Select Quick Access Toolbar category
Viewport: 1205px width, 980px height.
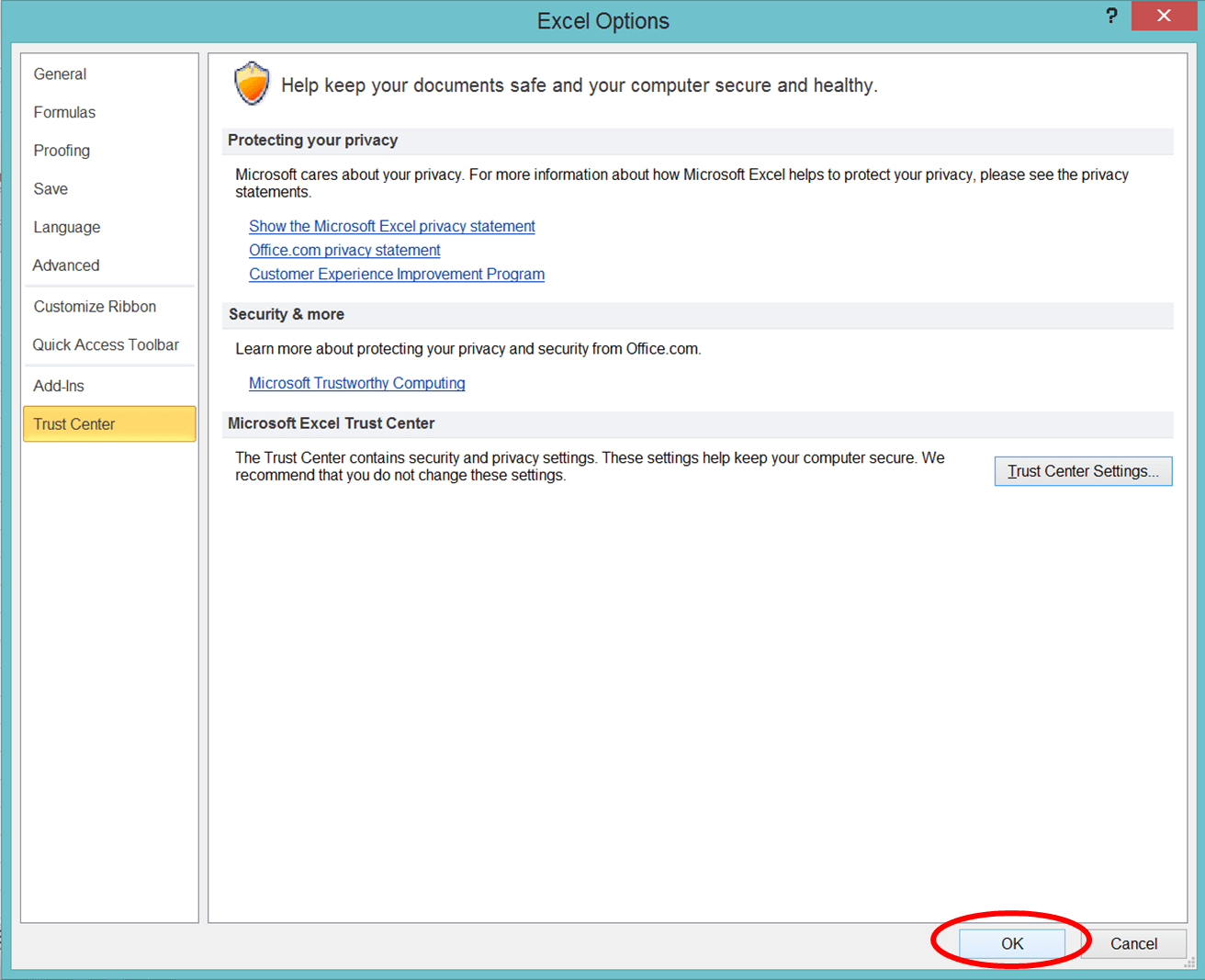[x=106, y=344]
